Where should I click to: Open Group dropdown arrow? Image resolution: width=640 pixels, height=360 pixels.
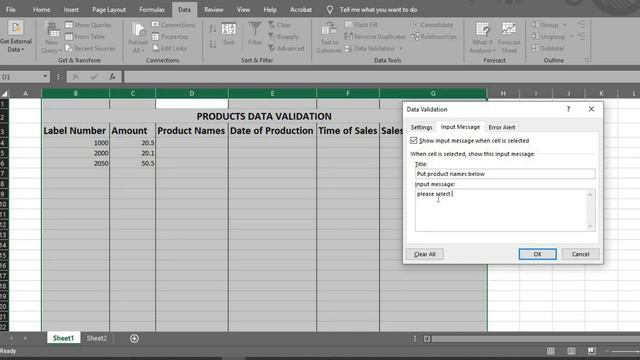click(564, 25)
